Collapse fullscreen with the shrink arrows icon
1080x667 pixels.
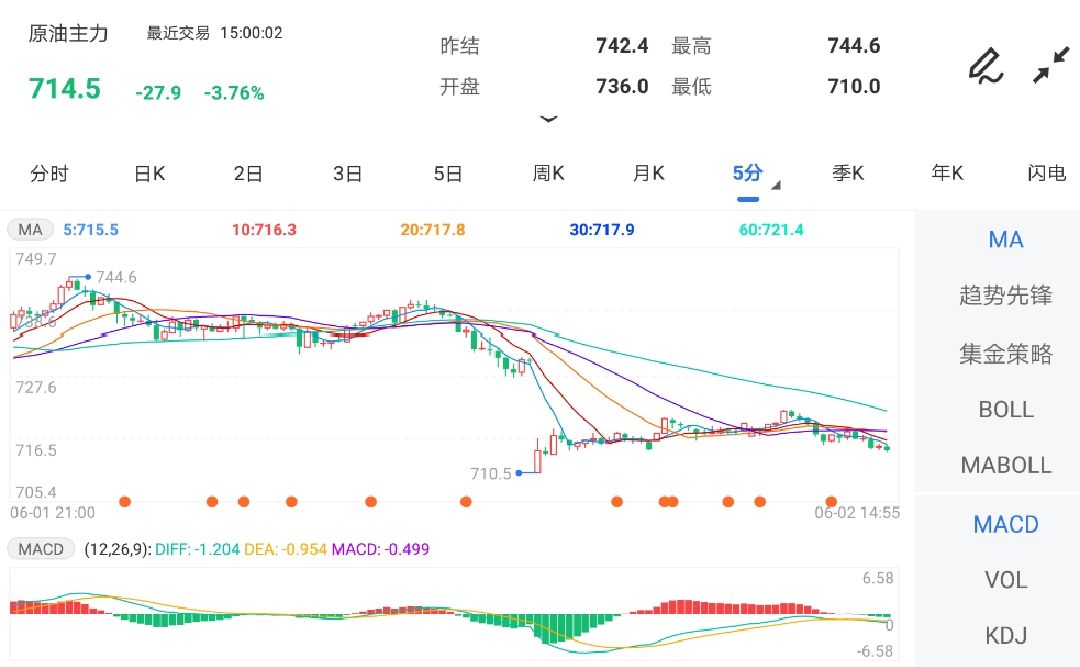tap(1050, 66)
